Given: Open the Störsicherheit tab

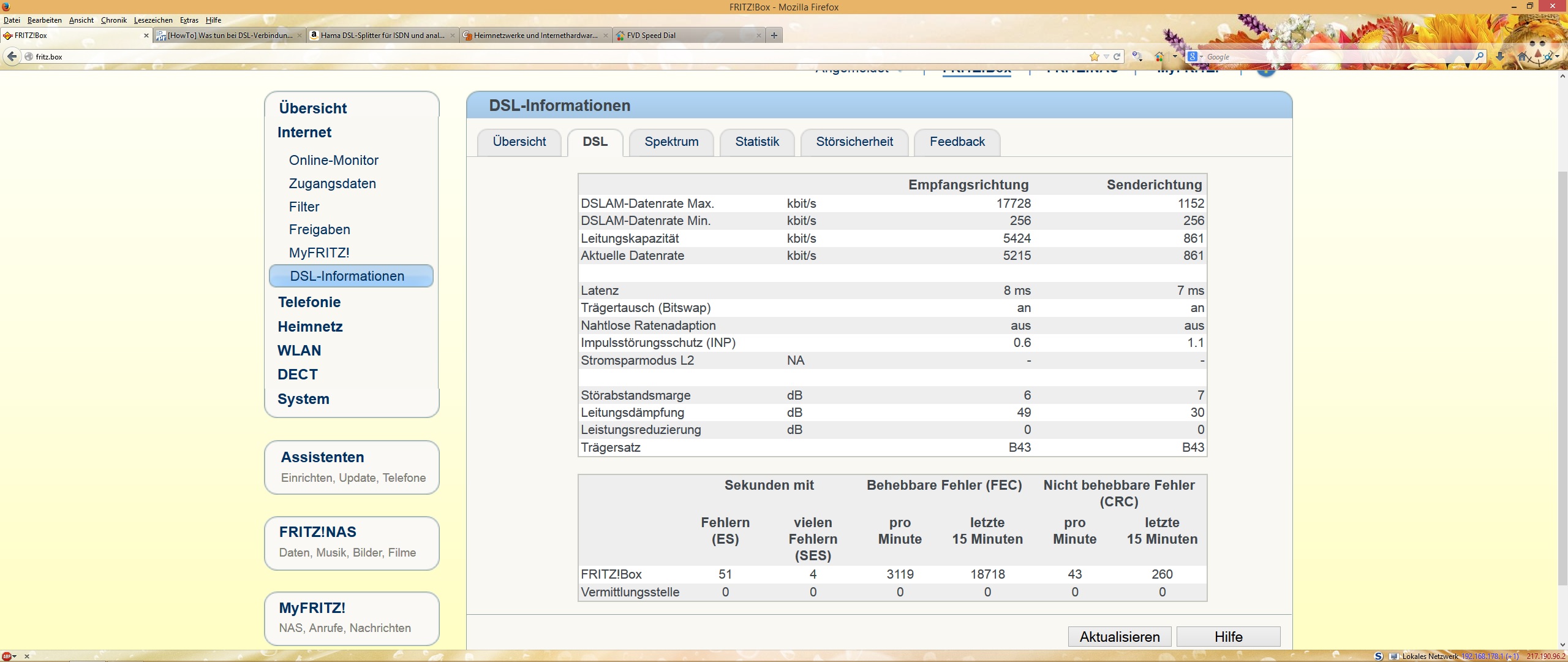Looking at the screenshot, I should (x=854, y=142).
